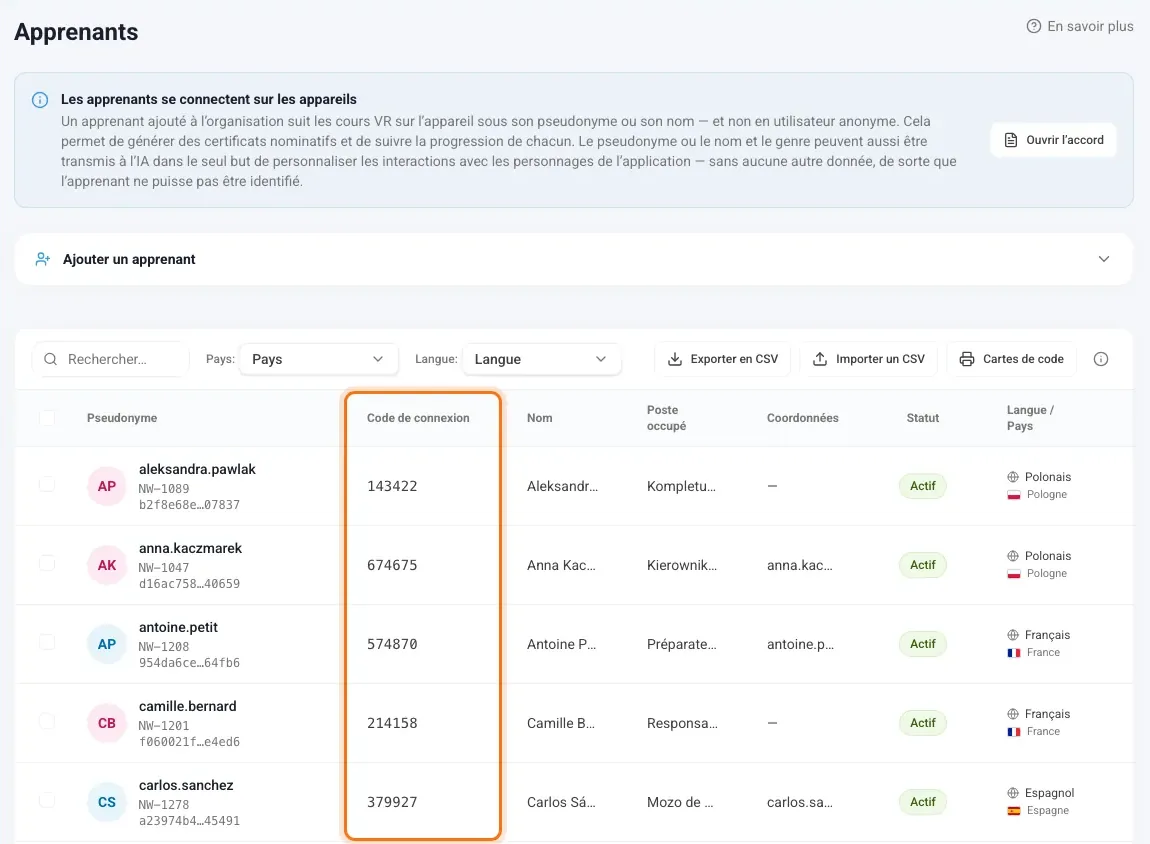Open the Langue filter dropdown

[541, 359]
